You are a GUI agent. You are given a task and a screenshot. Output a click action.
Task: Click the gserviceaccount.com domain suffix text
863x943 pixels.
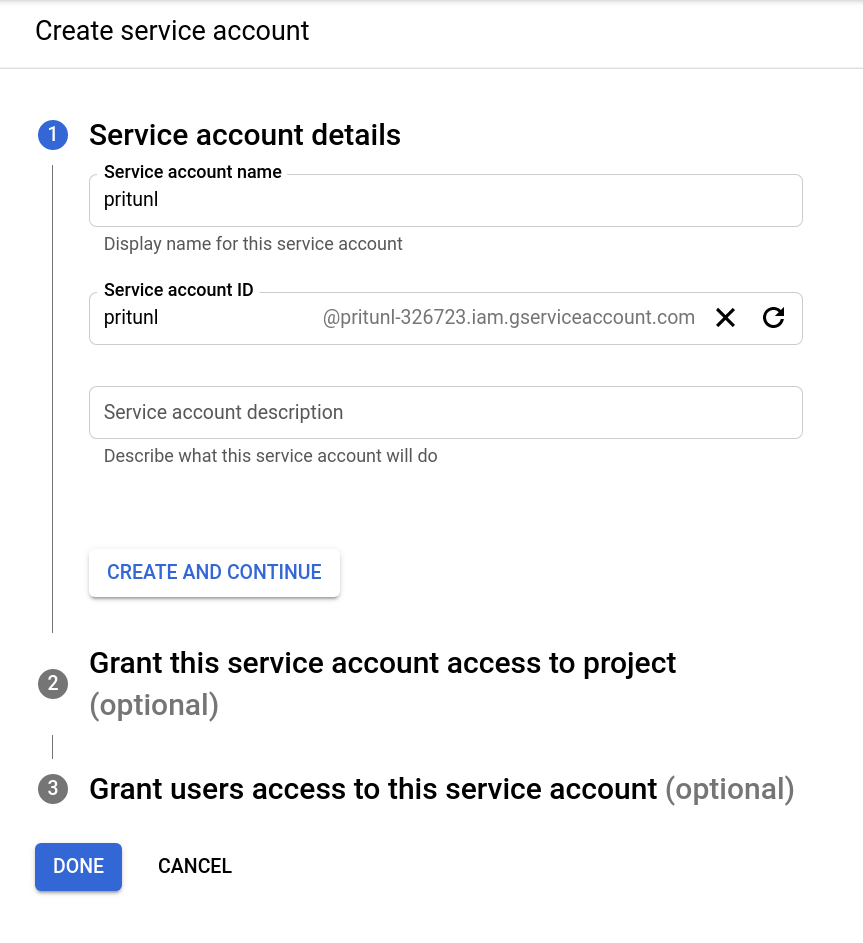(508, 318)
